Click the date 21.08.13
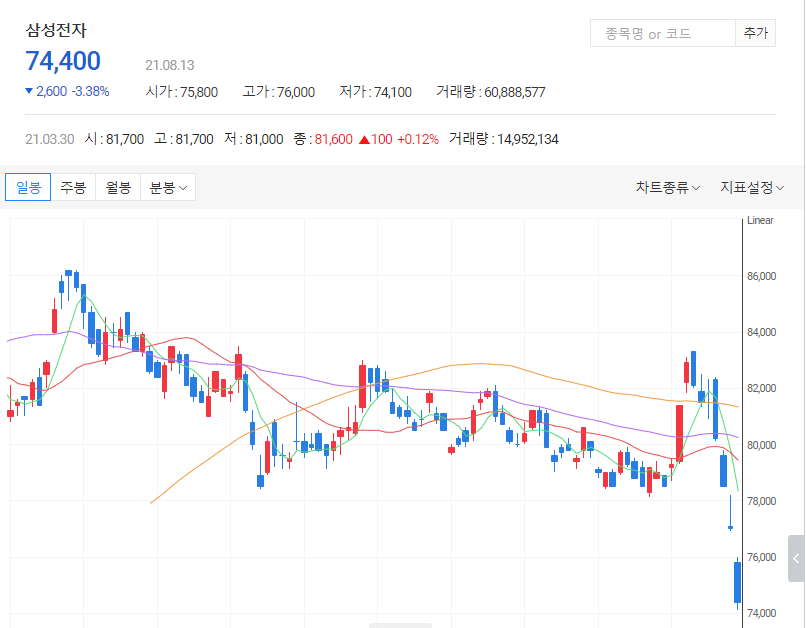The height and width of the screenshot is (628, 806). coord(170,65)
